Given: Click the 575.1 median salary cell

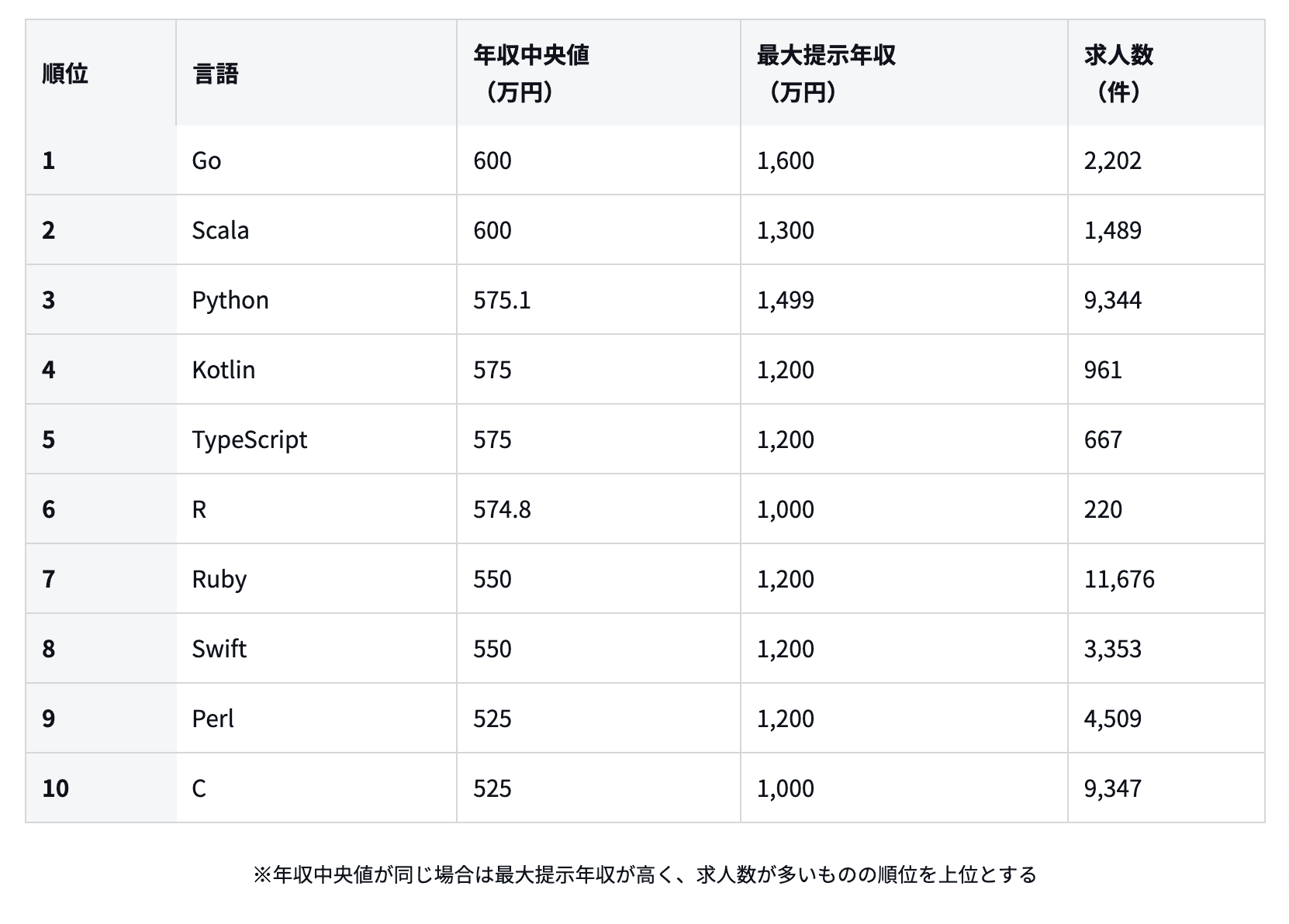Looking at the screenshot, I should (502, 300).
